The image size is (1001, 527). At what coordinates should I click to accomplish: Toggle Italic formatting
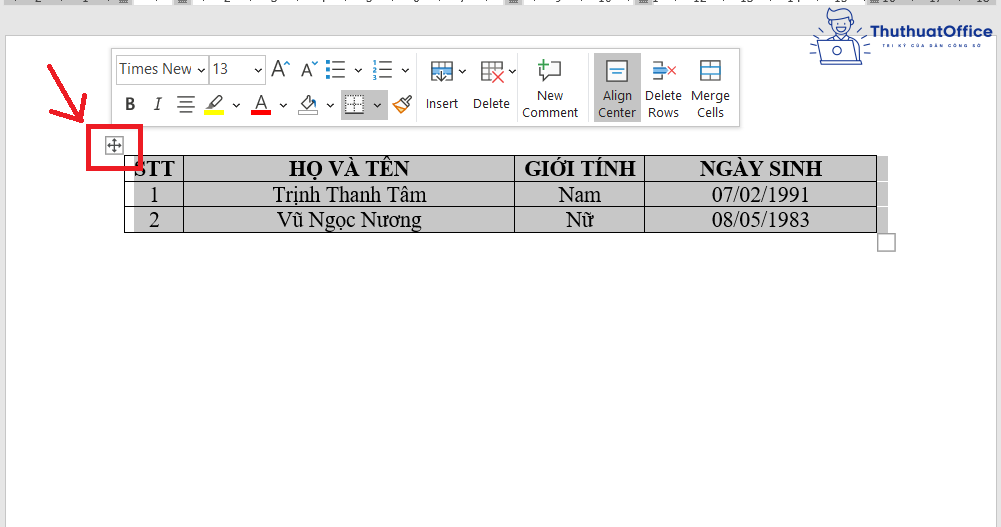(x=157, y=104)
